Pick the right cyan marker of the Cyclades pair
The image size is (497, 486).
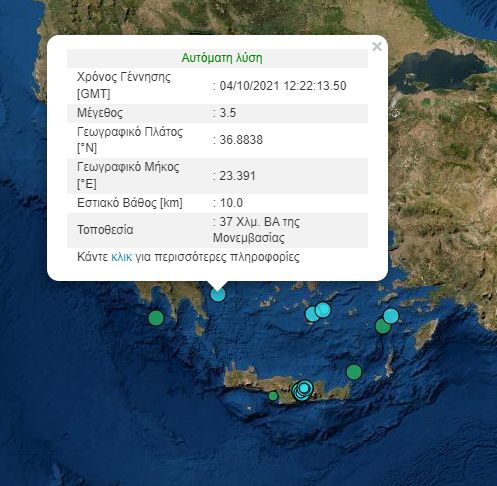323,310
